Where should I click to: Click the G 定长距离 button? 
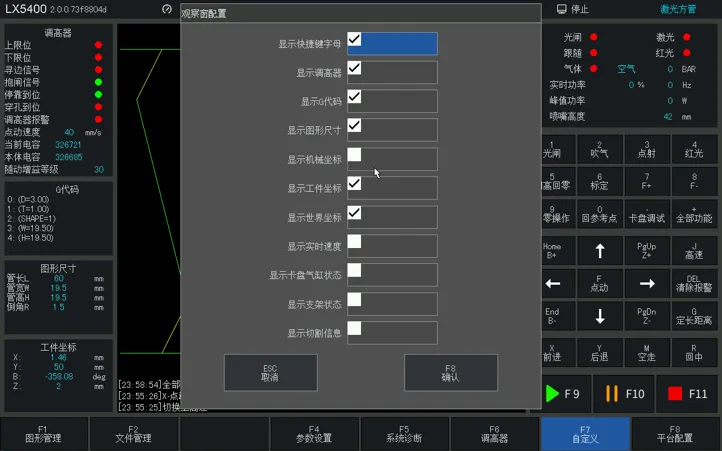point(694,316)
